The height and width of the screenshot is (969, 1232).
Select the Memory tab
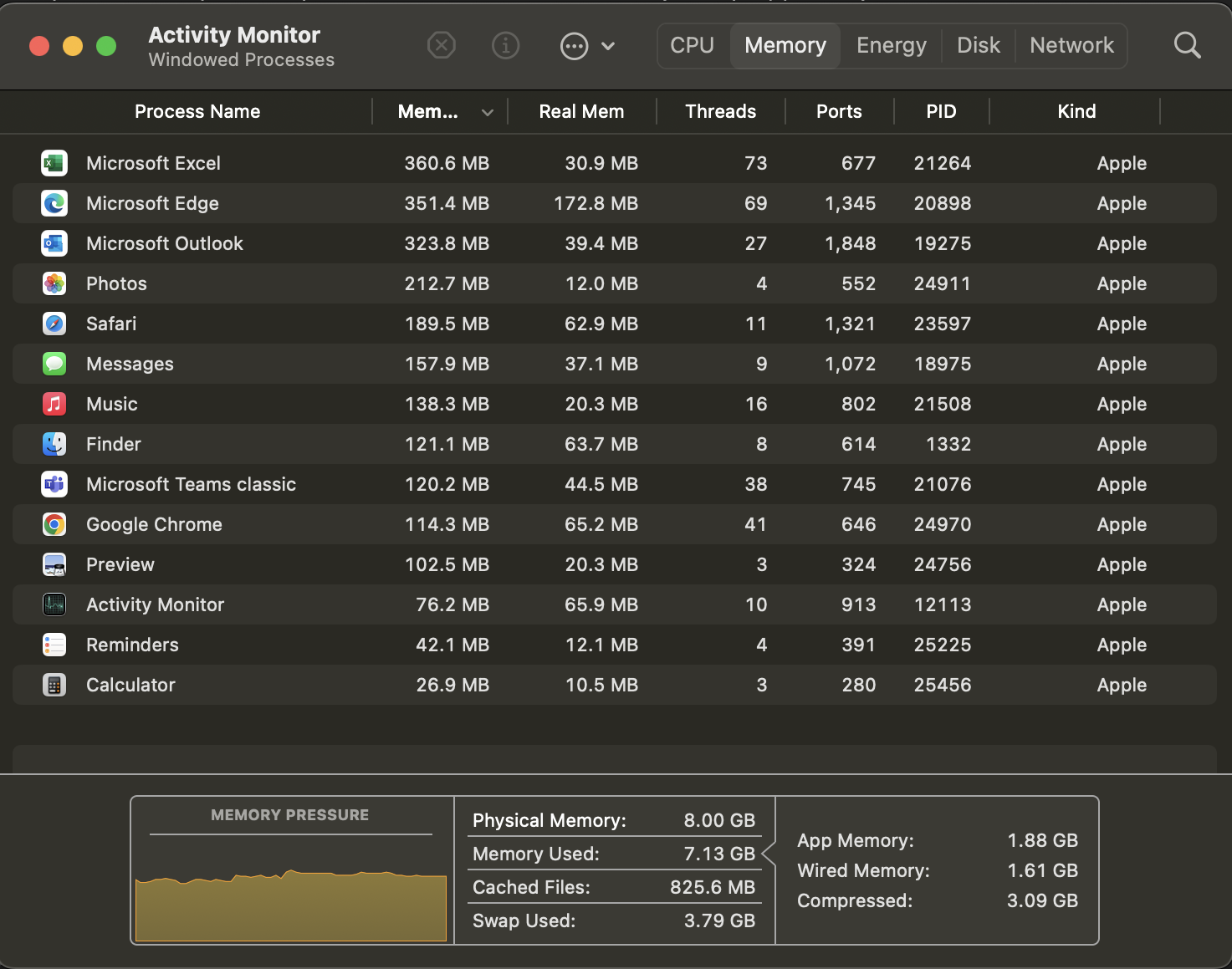785,45
